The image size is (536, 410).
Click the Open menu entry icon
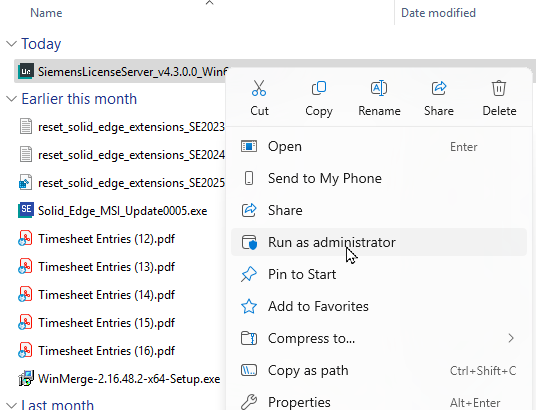[x=249, y=146]
